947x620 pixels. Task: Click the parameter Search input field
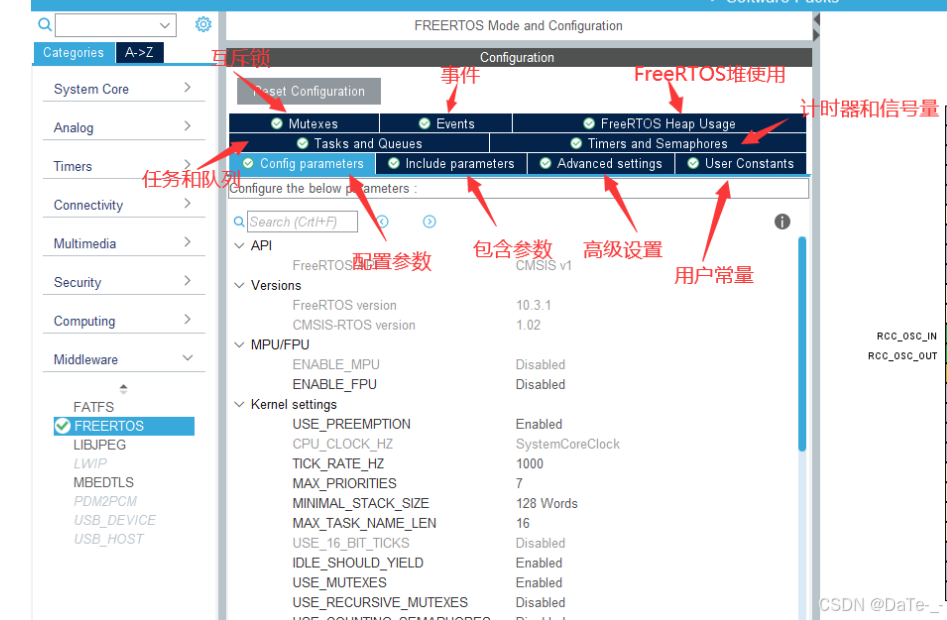click(x=302, y=222)
